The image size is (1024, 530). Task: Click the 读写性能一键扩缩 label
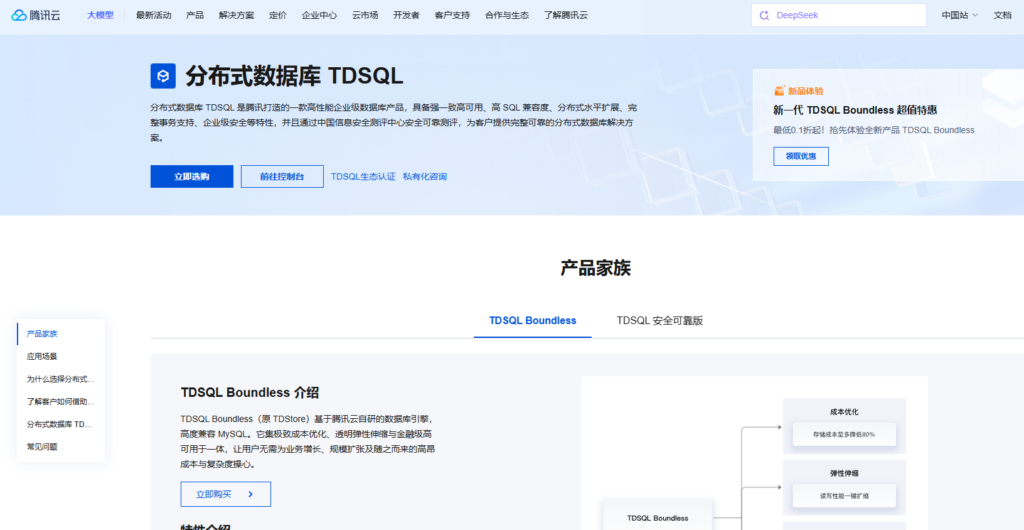point(844,495)
